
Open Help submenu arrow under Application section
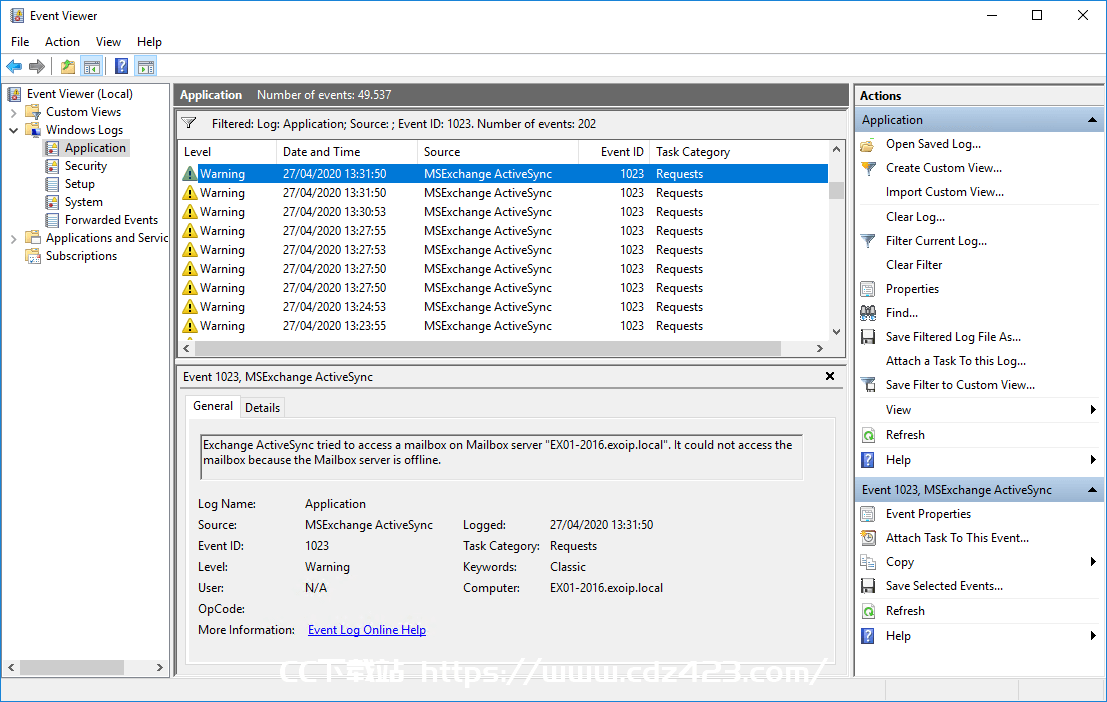1093,460
